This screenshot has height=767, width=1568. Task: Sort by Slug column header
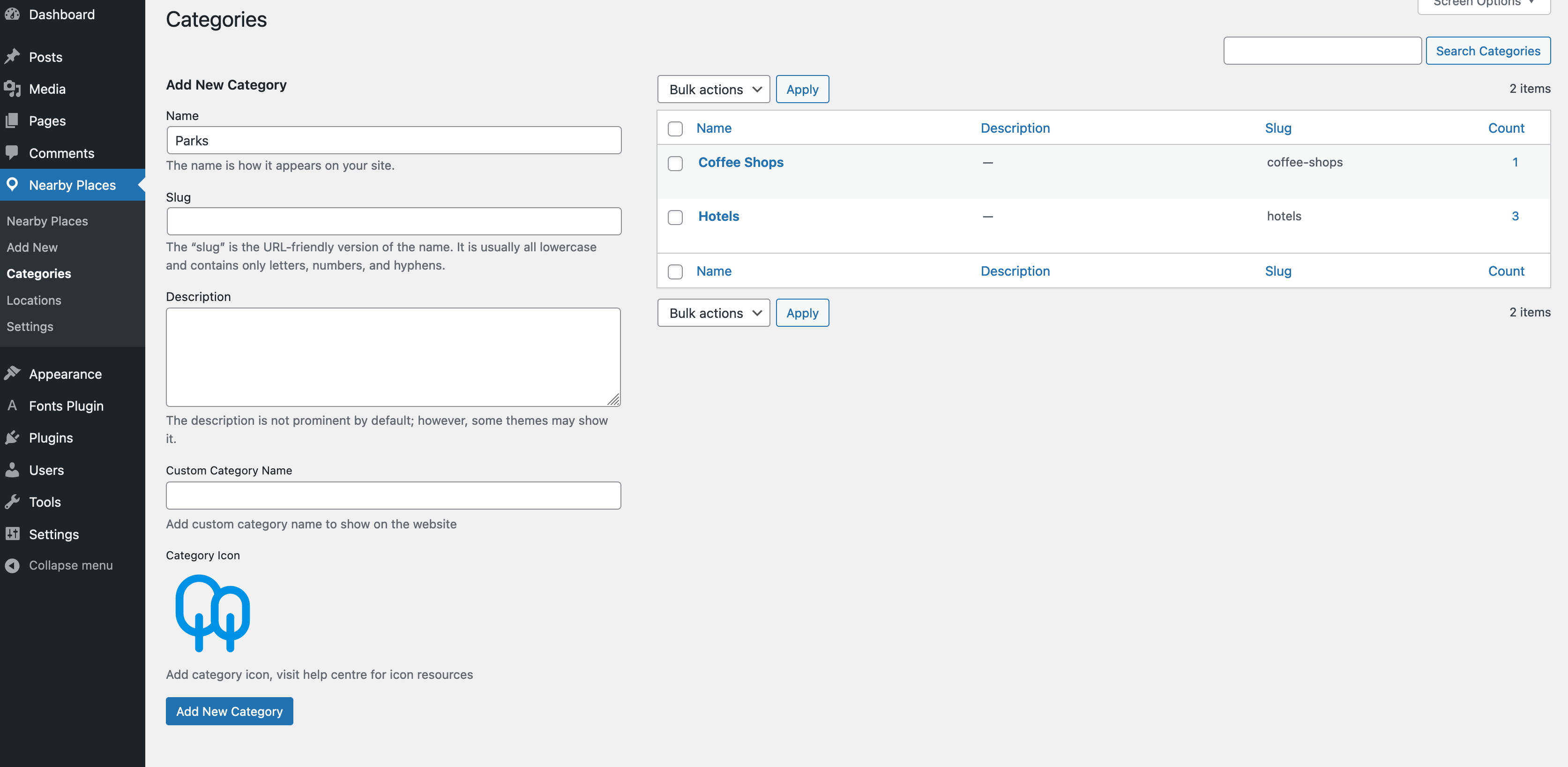tap(1277, 128)
